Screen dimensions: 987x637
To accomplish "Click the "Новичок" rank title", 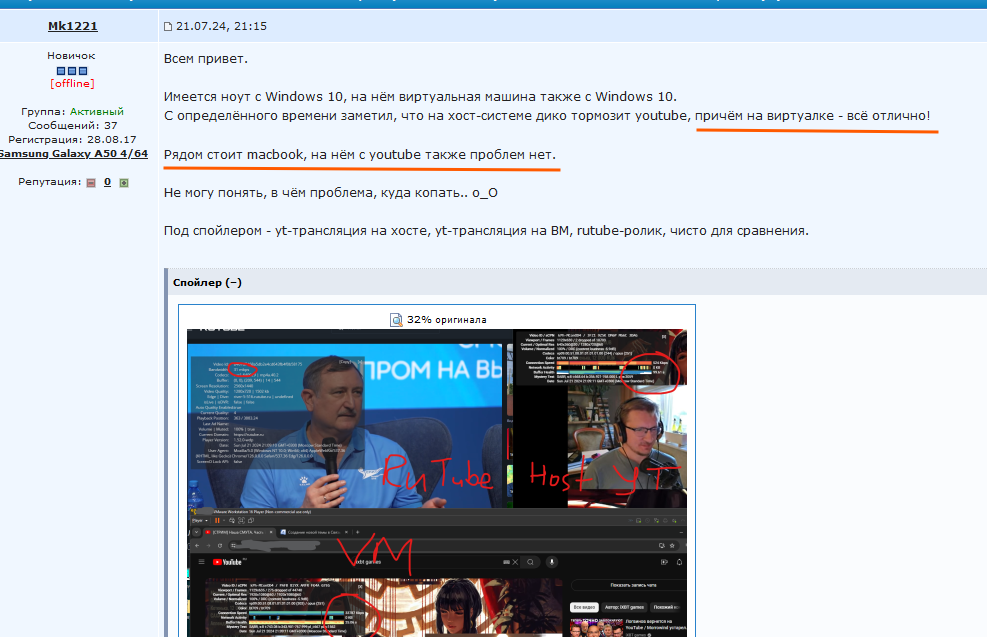I will click(71, 55).
